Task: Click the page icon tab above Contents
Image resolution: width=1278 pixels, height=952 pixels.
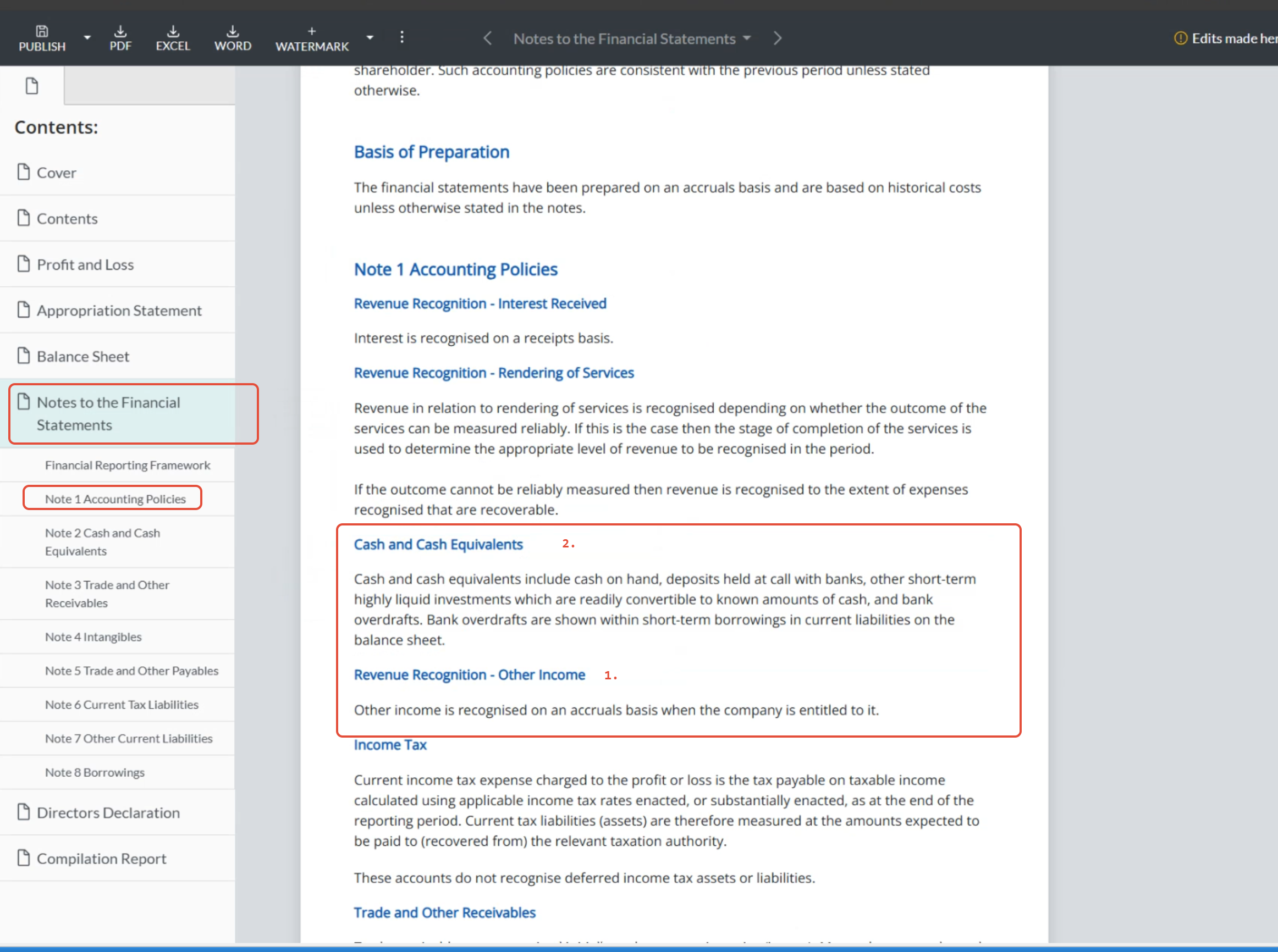Action: click(x=32, y=86)
